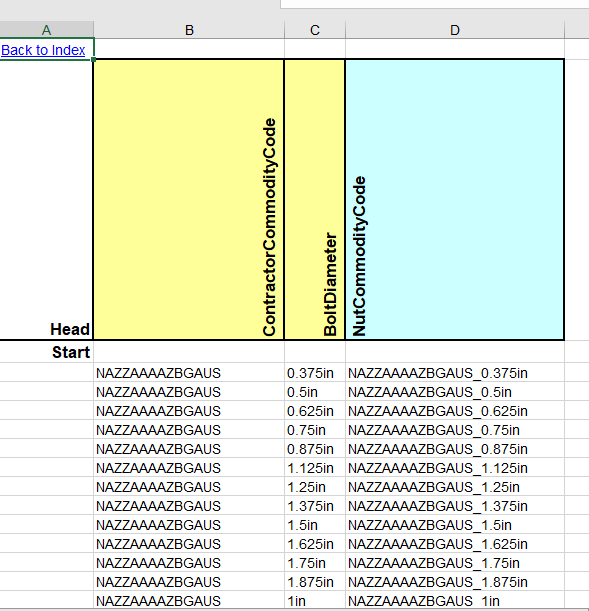Click the ContractorCommodityCode header cell
This screenshot has height=611, width=589.
[189, 200]
